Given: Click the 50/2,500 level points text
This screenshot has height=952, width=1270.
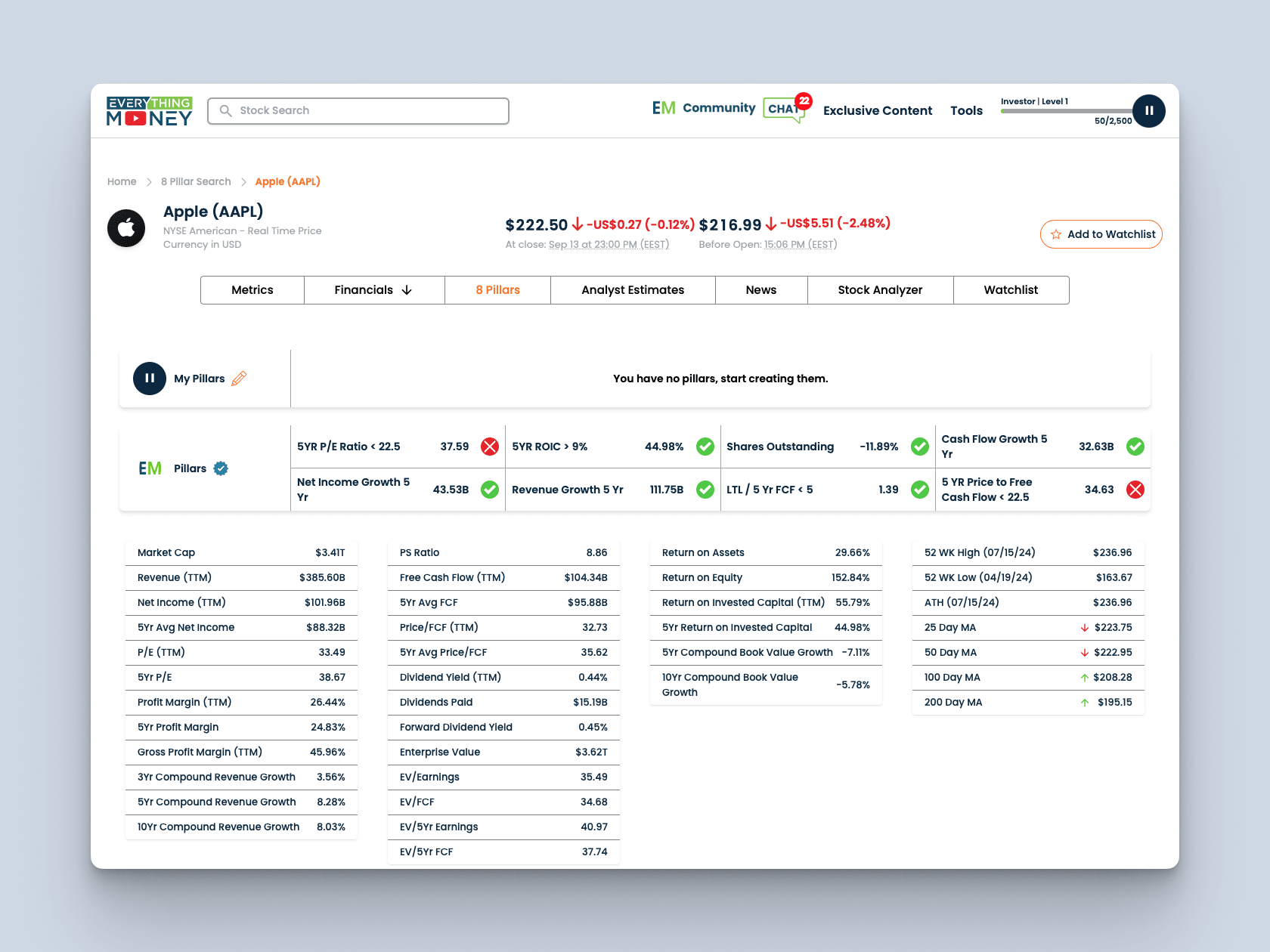Looking at the screenshot, I should click(1114, 121).
